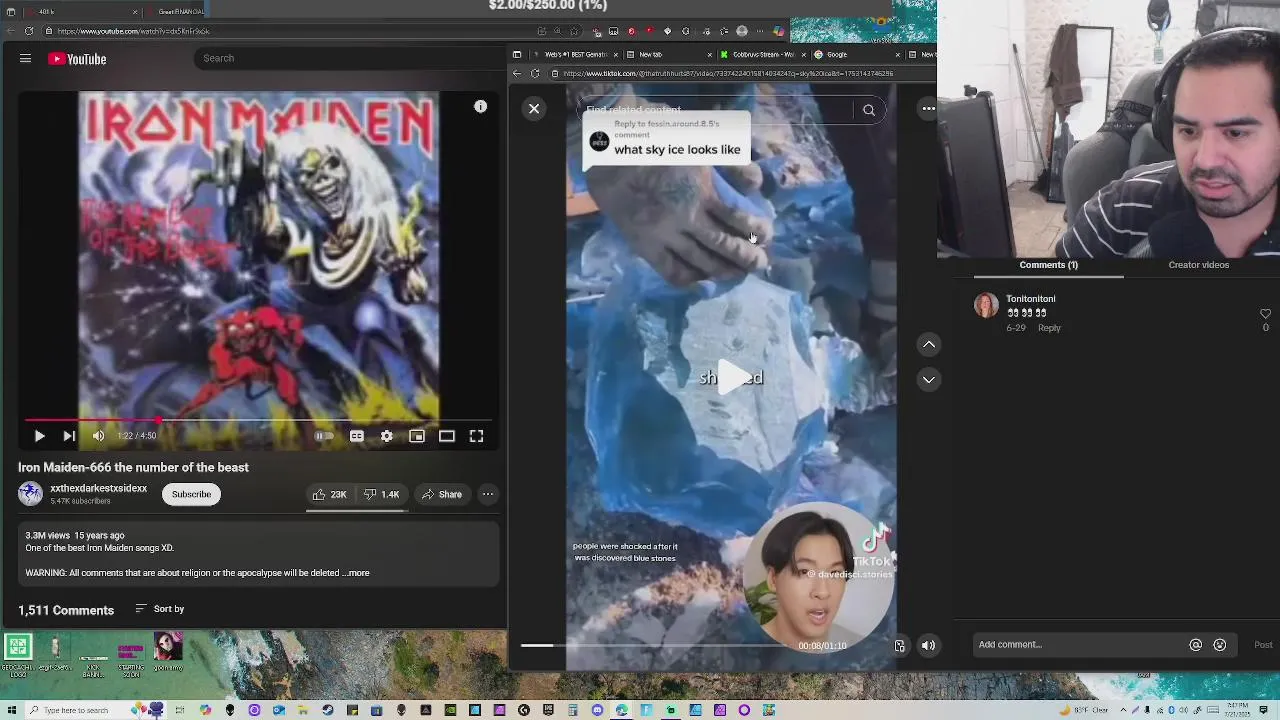Enter fullscreen in YouTube player
The height and width of the screenshot is (720, 1280).
[477, 436]
